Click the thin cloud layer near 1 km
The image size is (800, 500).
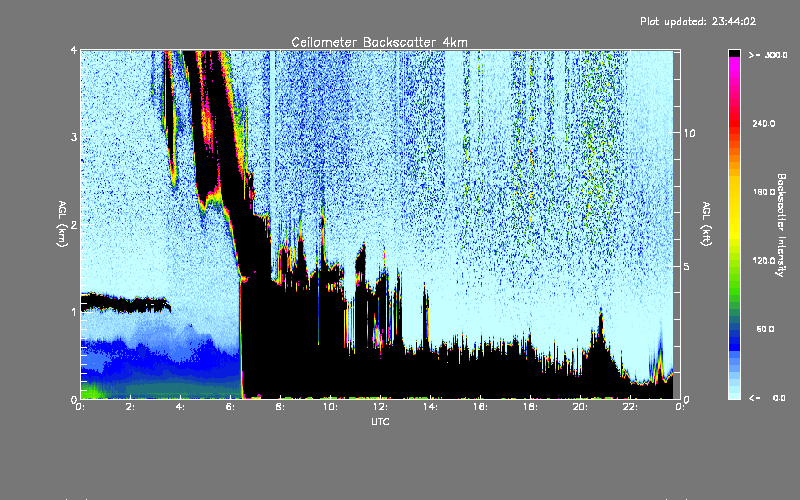pos(125,303)
